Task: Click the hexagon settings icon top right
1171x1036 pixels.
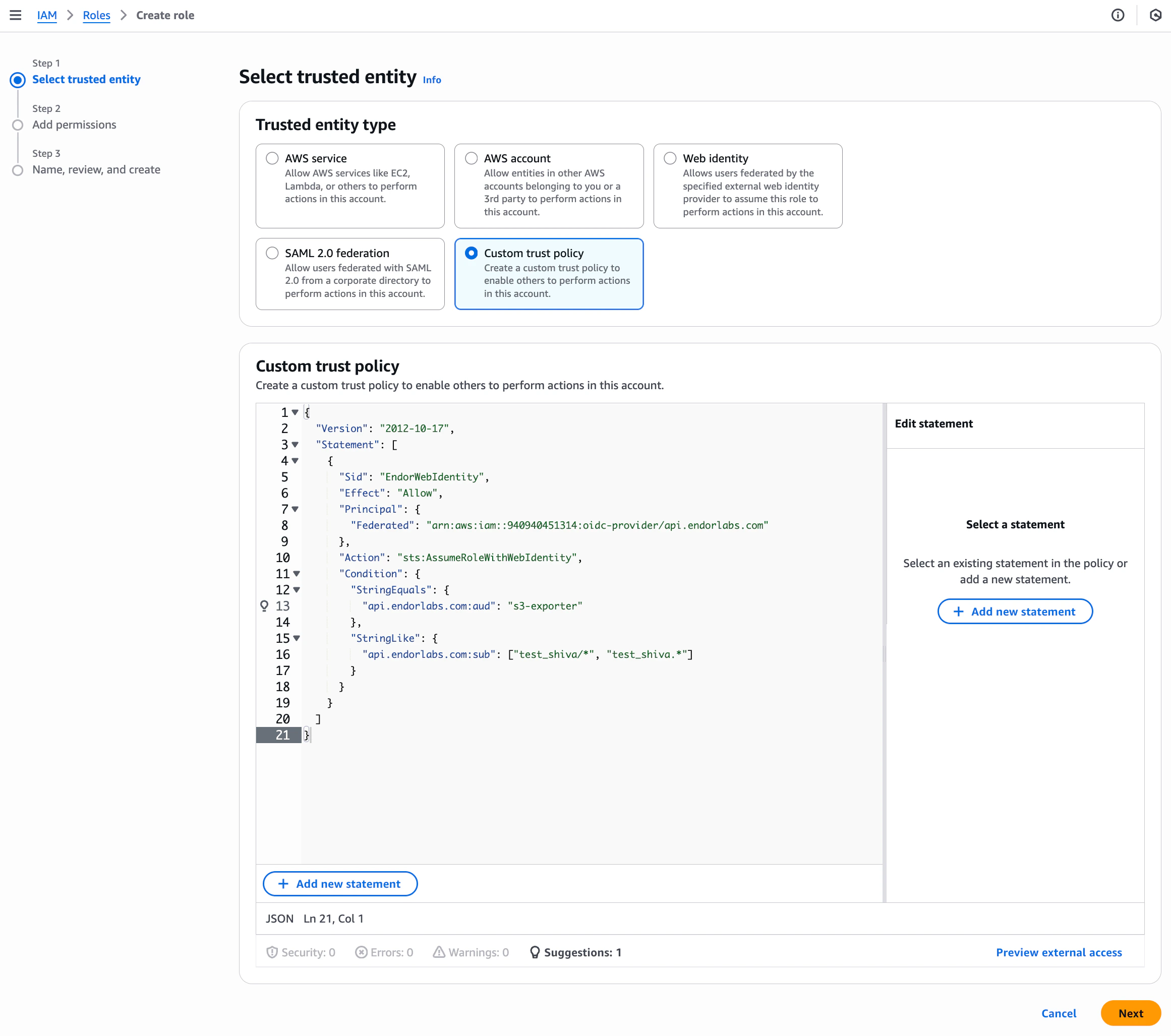Action: point(1155,16)
